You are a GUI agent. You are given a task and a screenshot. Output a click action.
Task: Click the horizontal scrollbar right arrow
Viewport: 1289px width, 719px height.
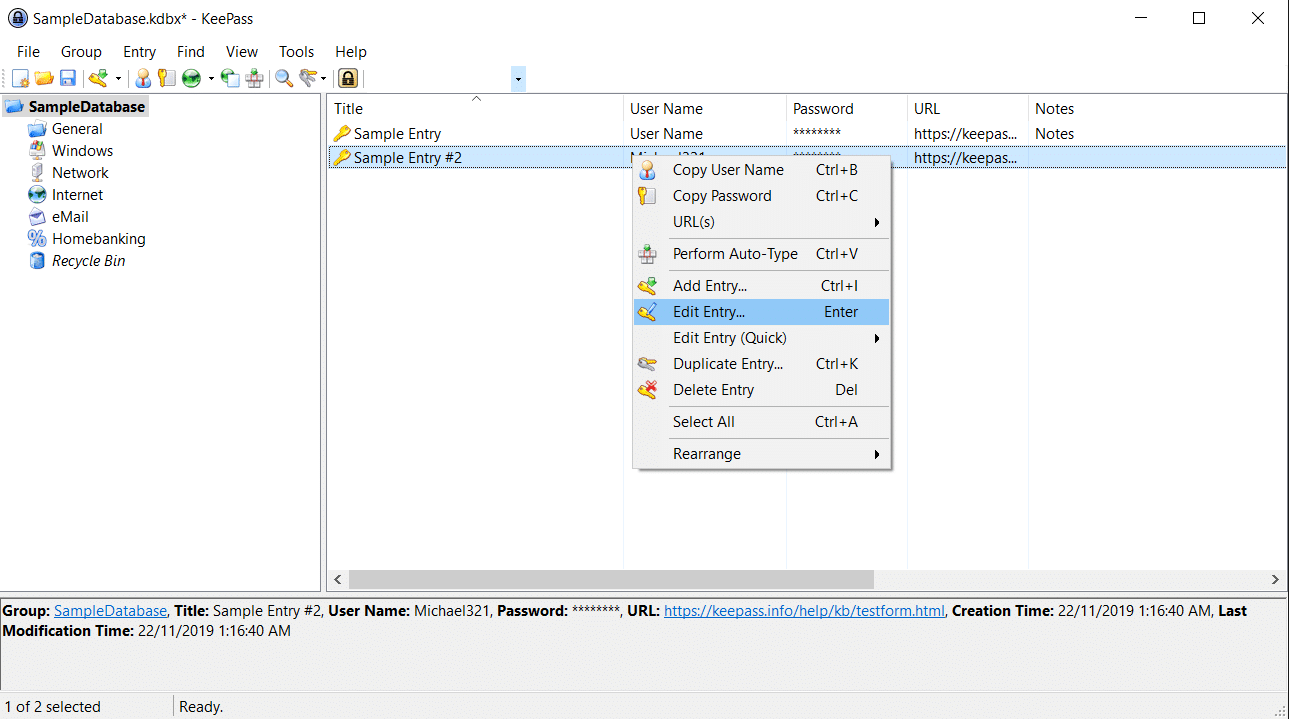coord(1275,579)
